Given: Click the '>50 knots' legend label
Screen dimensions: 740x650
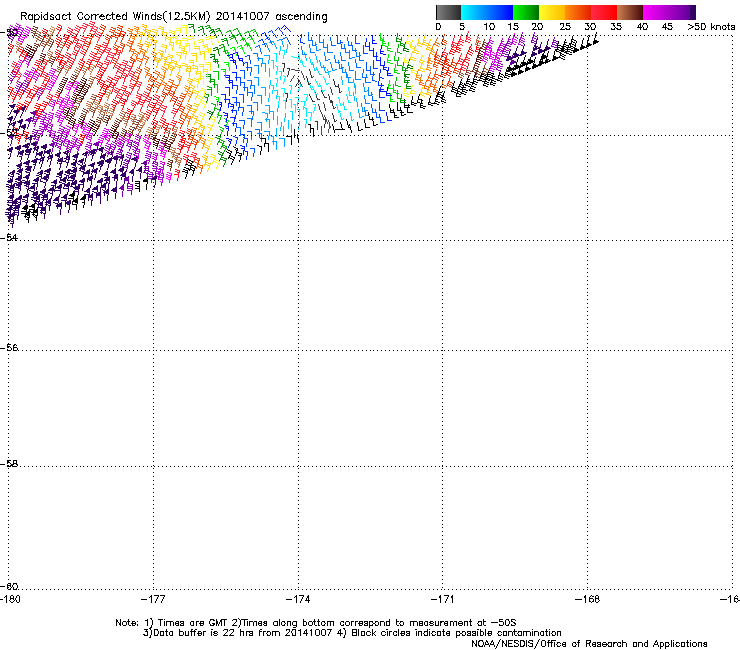Looking at the screenshot, I should pyautogui.click(x=711, y=27).
